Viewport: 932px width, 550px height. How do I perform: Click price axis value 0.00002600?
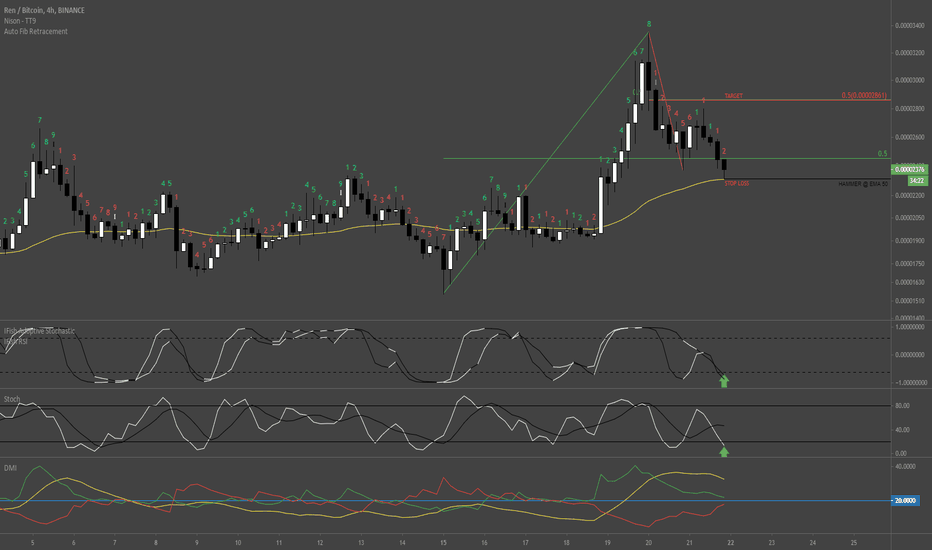pos(910,137)
